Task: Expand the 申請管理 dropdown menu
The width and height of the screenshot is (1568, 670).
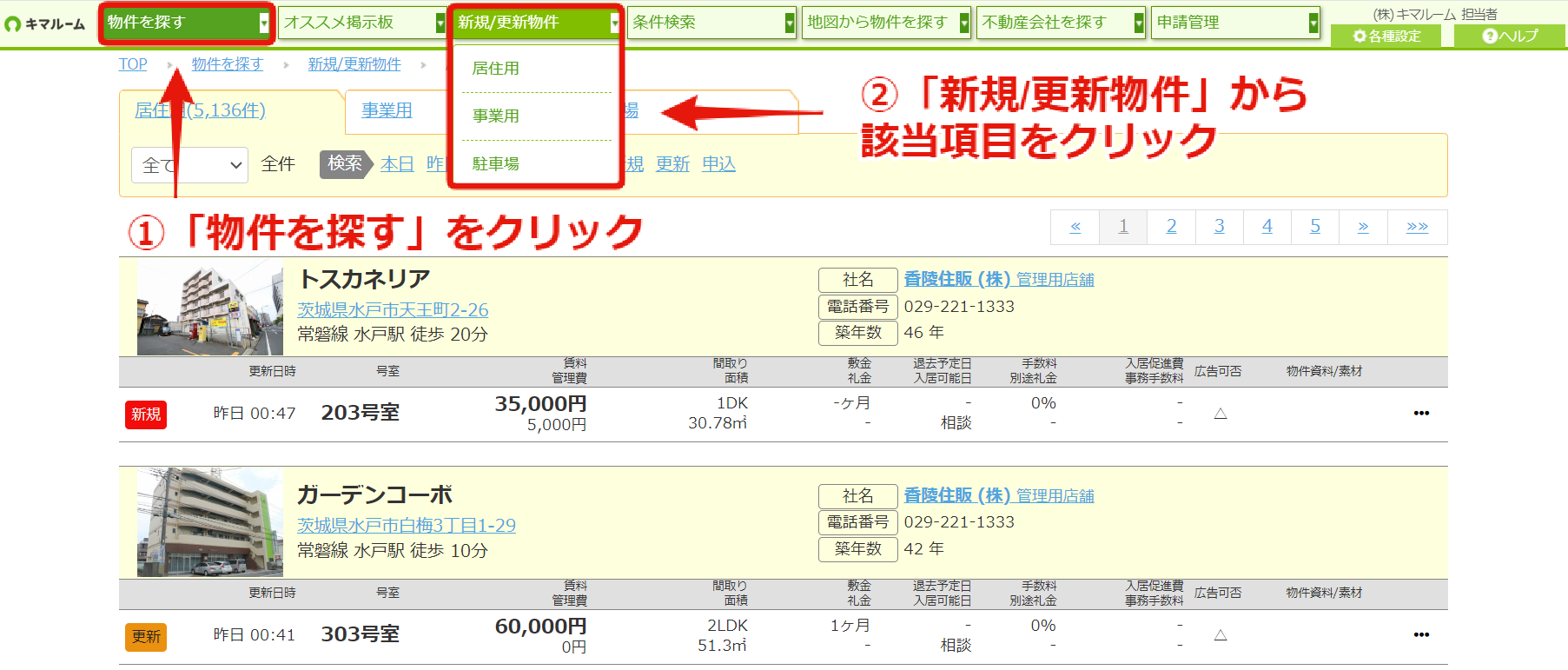Action: (x=1313, y=23)
